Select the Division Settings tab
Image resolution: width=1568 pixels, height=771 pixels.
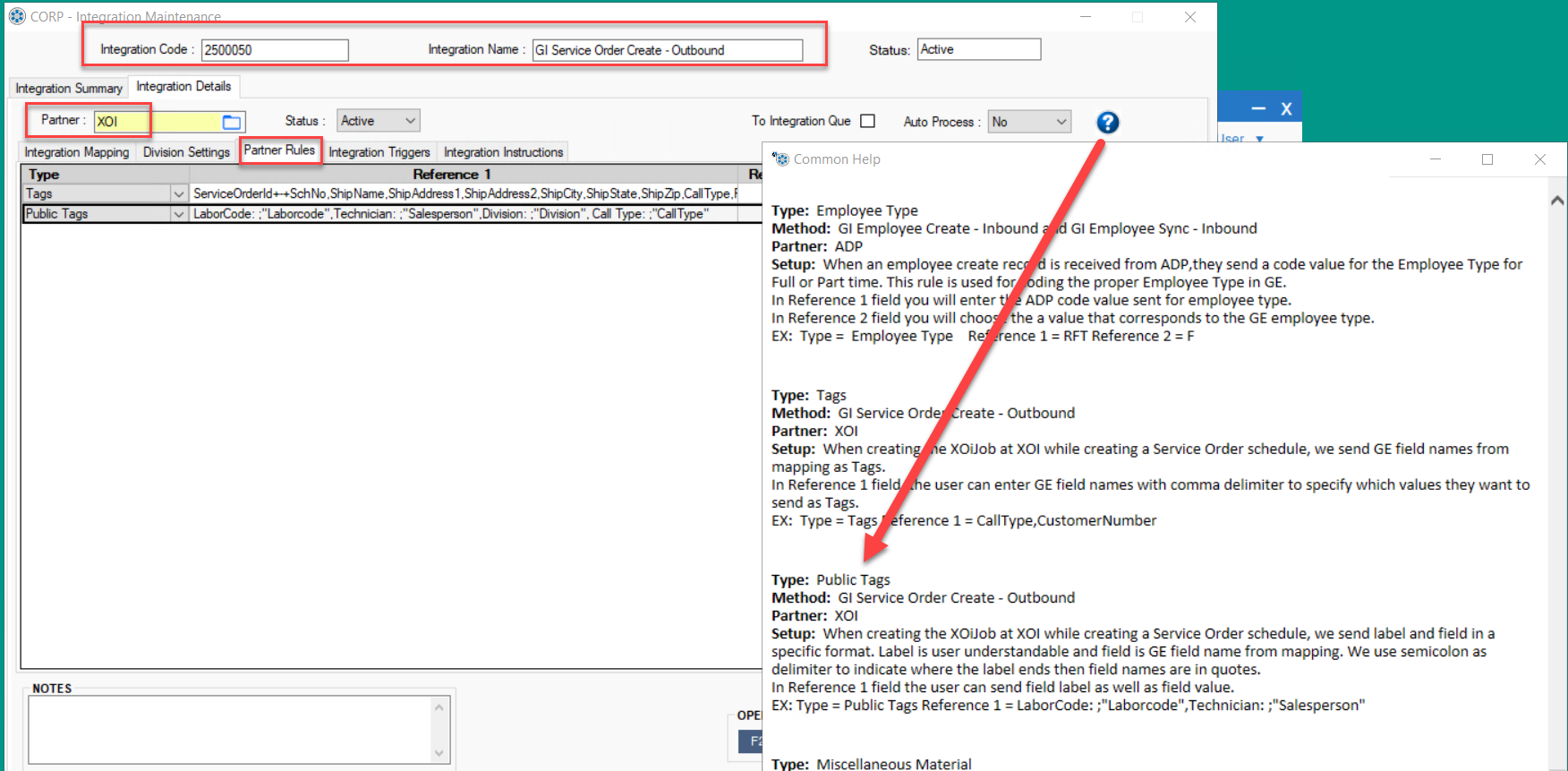pyautogui.click(x=186, y=152)
